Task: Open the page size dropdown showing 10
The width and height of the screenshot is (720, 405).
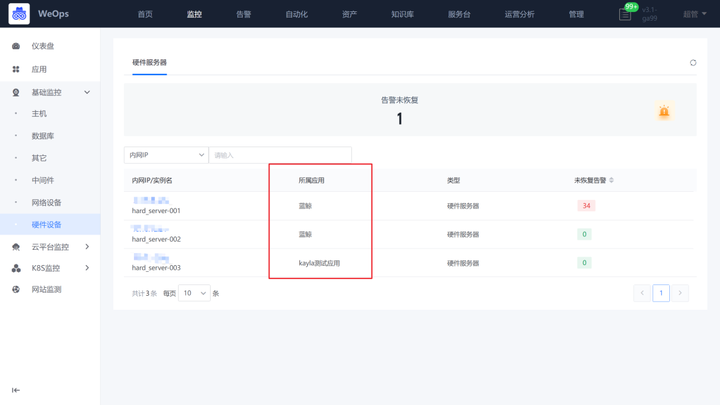Action: (x=194, y=293)
